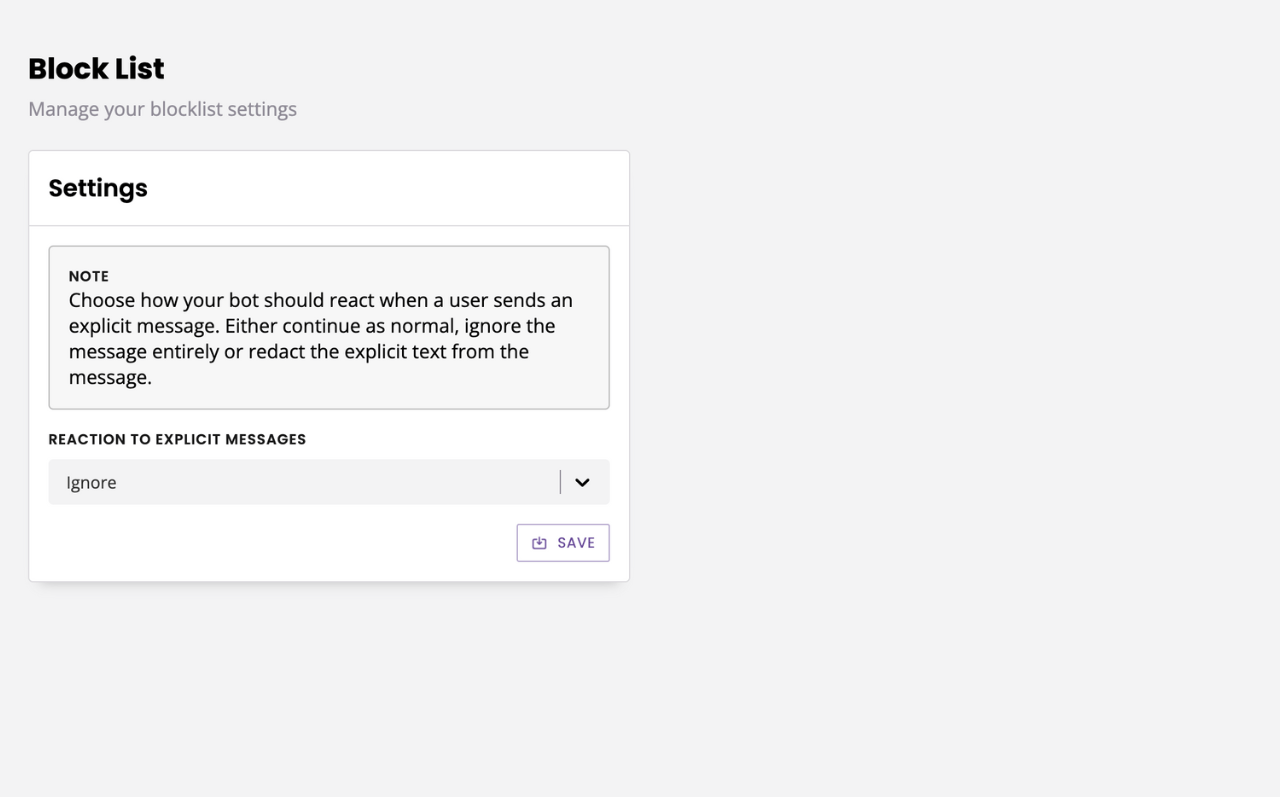Click the download-tray icon inside Save
1280x797 pixels.
click(539, 543)
